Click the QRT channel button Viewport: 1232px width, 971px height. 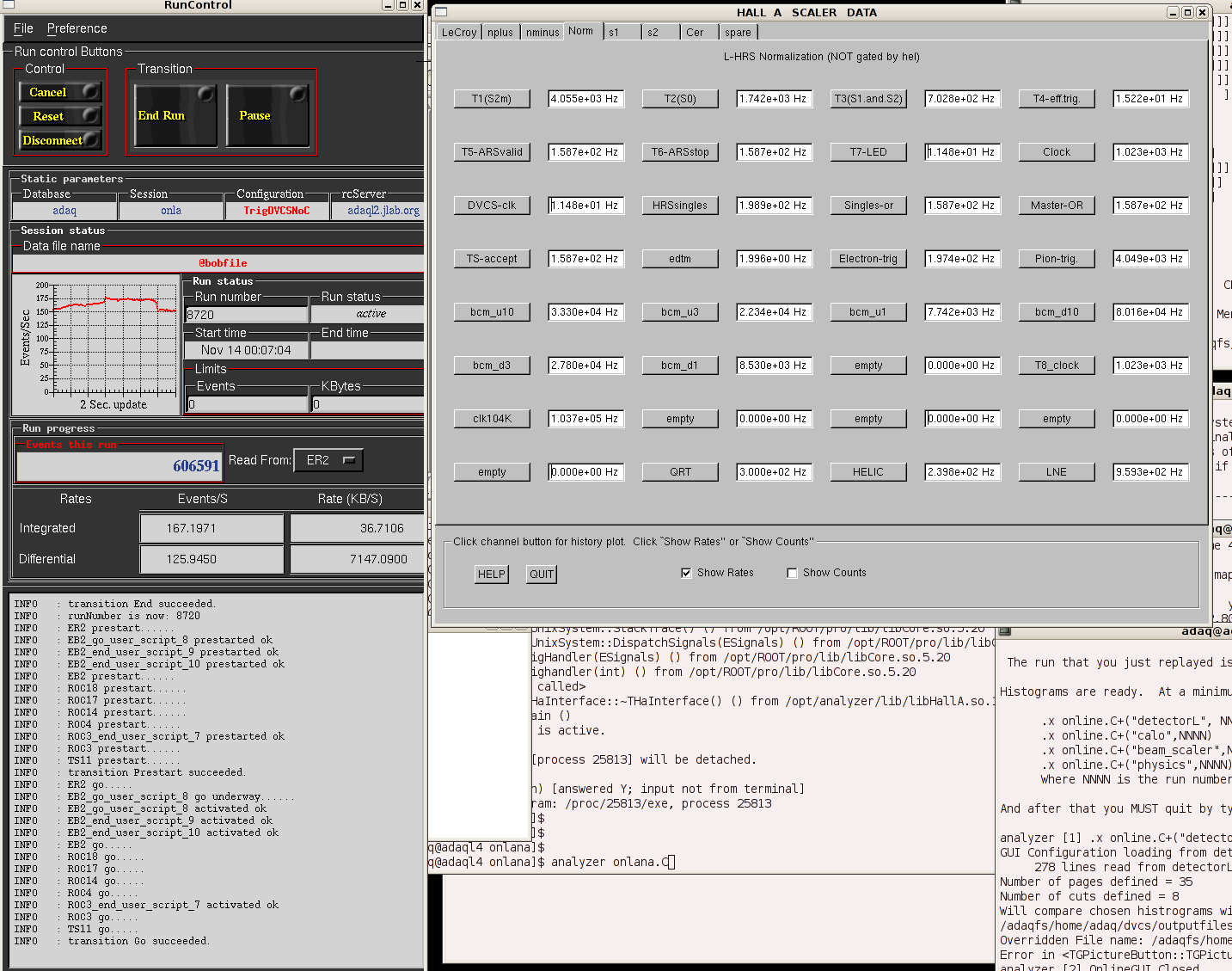click(x=680, y=472)
